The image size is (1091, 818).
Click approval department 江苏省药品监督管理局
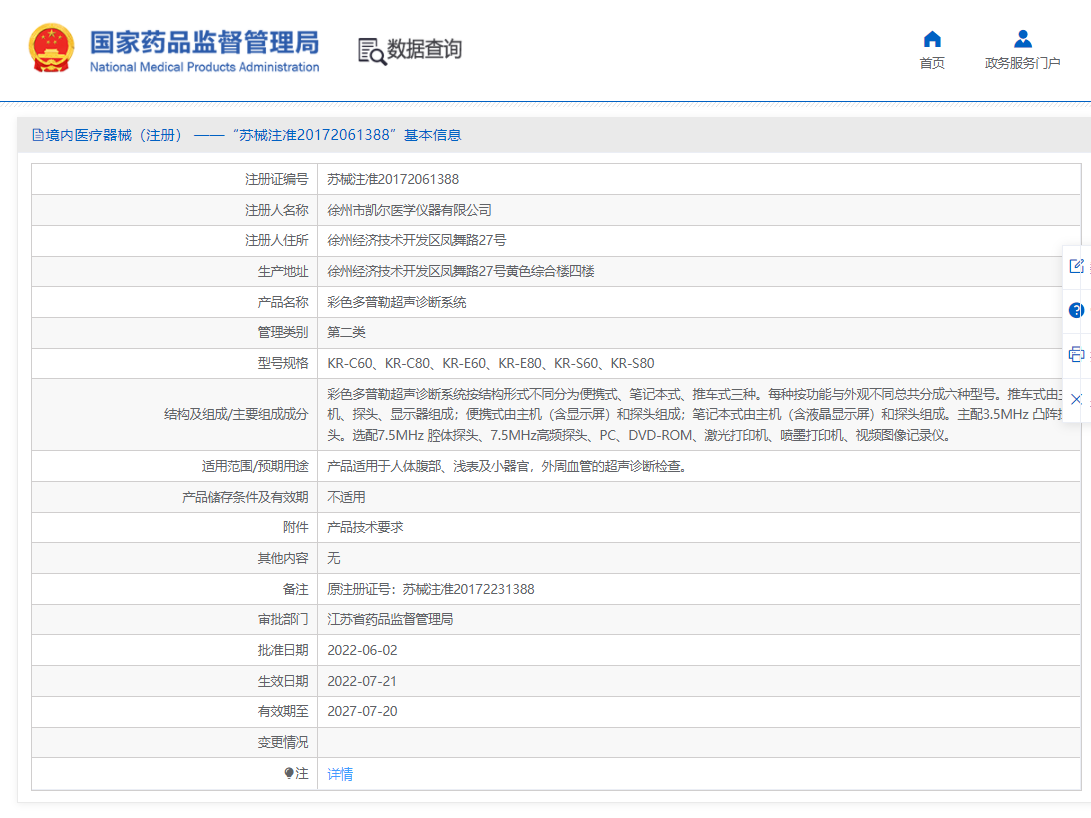pyautogui.click(x=390, y=619)
